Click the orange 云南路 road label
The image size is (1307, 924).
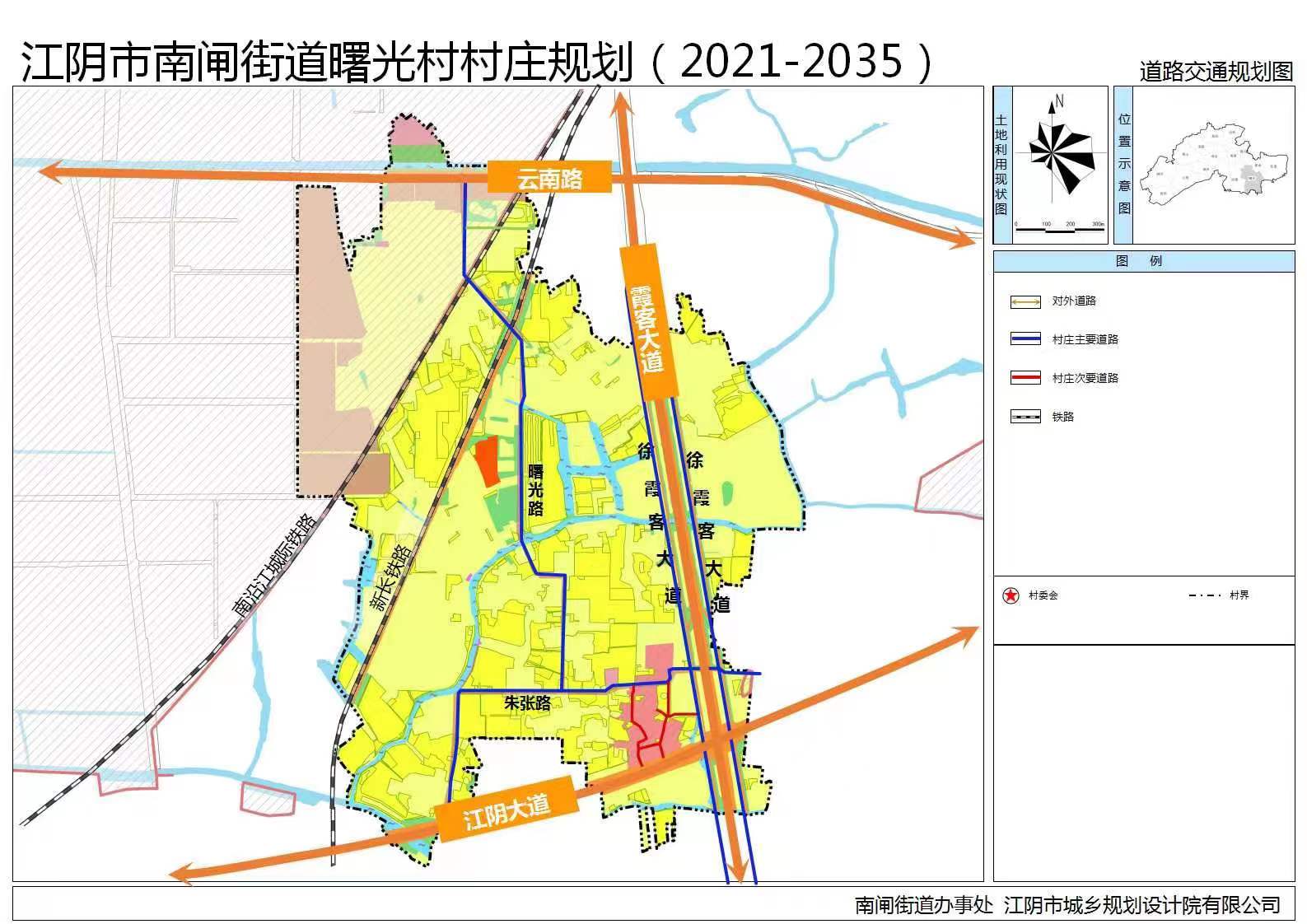pyautogui.click(x=549, y=177)
